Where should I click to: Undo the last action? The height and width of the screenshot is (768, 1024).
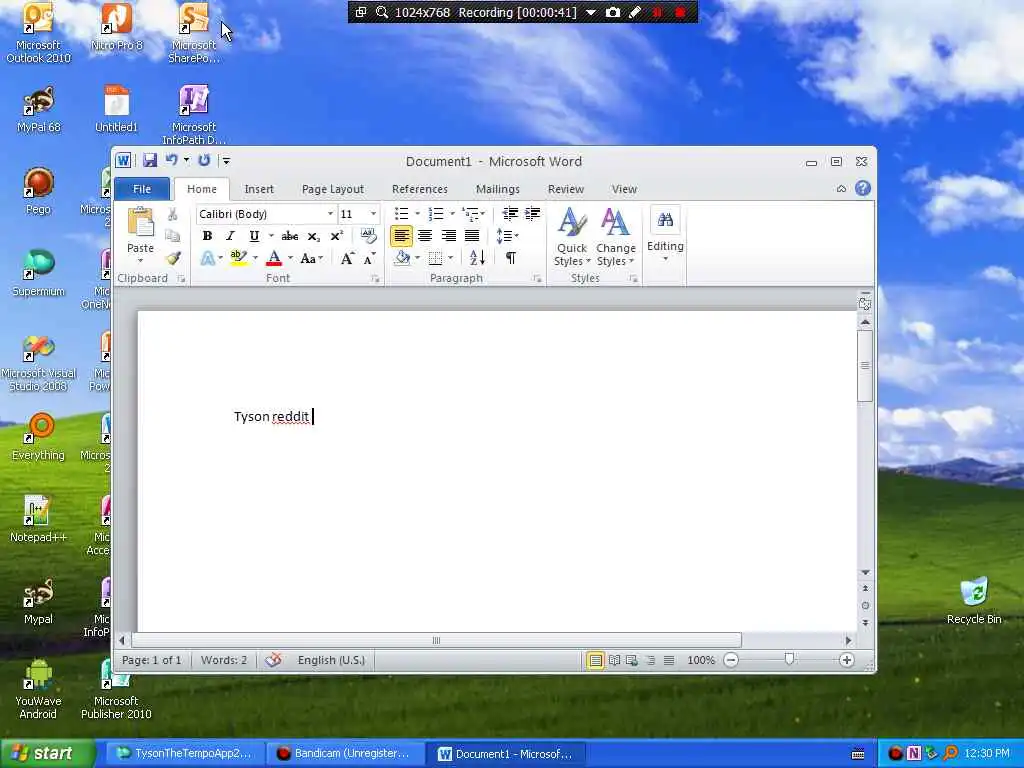pyautogui.click(x=172, y=160)
